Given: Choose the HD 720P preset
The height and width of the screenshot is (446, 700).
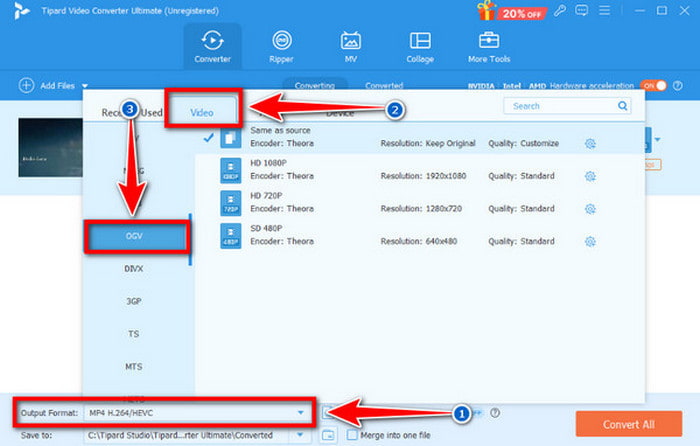Looking at the screenshot, I should 420,203.
